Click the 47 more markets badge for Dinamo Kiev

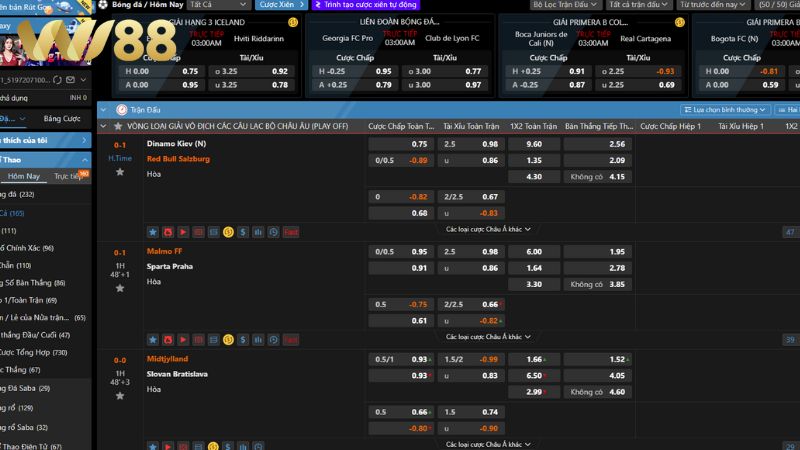pos(790,232)
